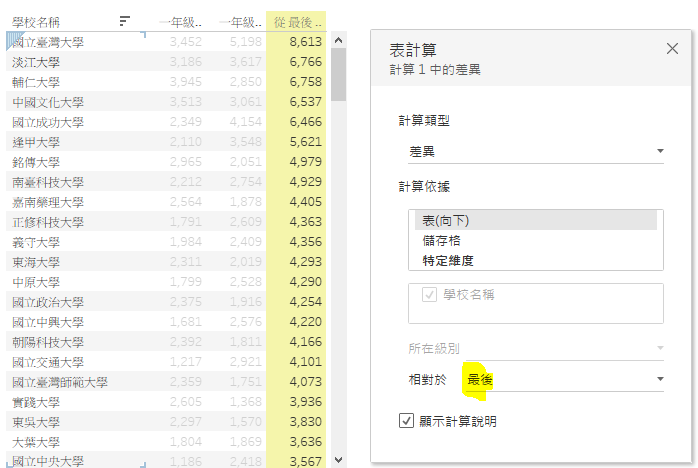The height and width of the screenshot is (468, 698).
Task: Select the 銘傳大學 row label
Action: click(x=36, y=163)
